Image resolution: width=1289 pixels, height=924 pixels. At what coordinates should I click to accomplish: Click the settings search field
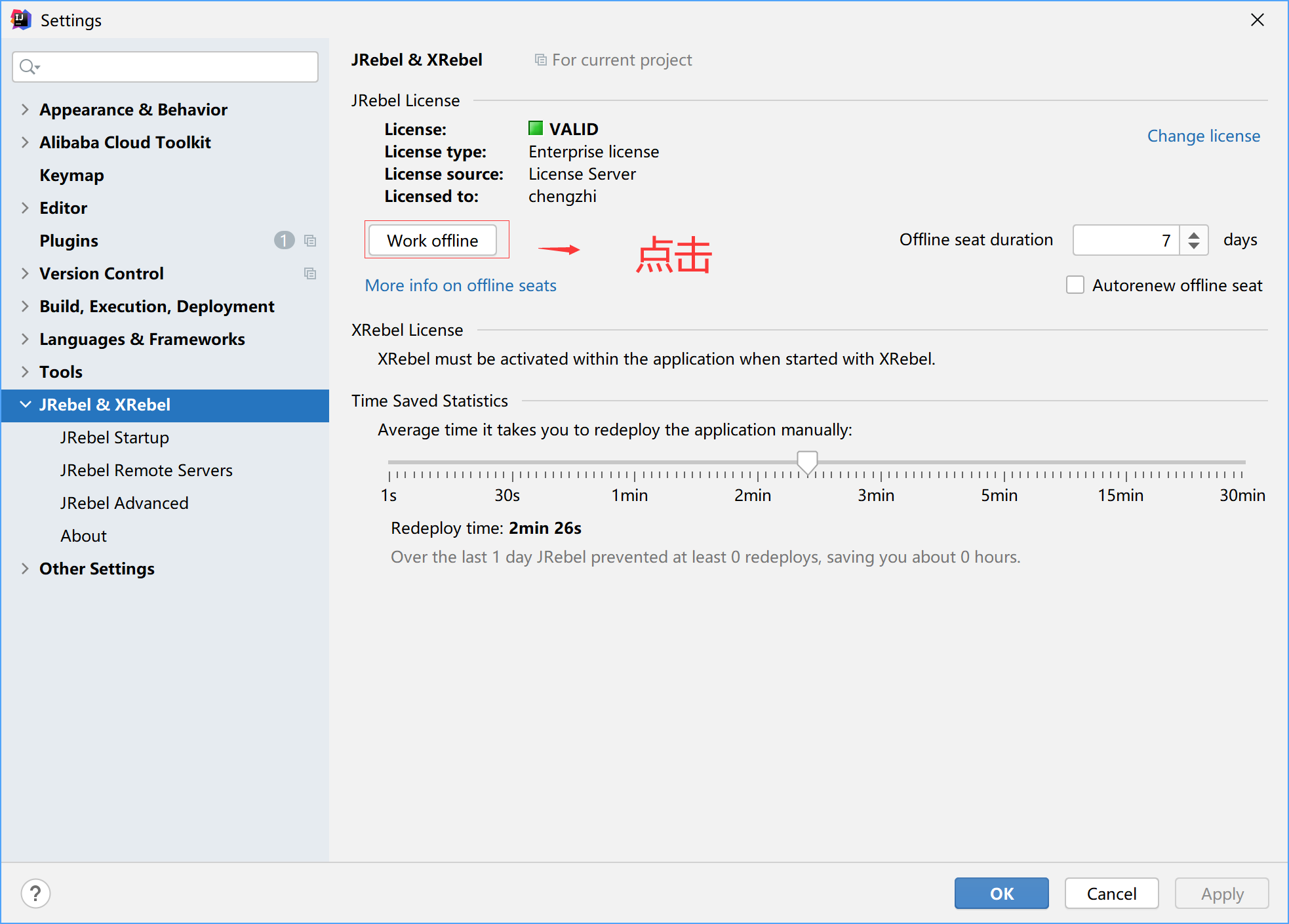pos(165,67)
